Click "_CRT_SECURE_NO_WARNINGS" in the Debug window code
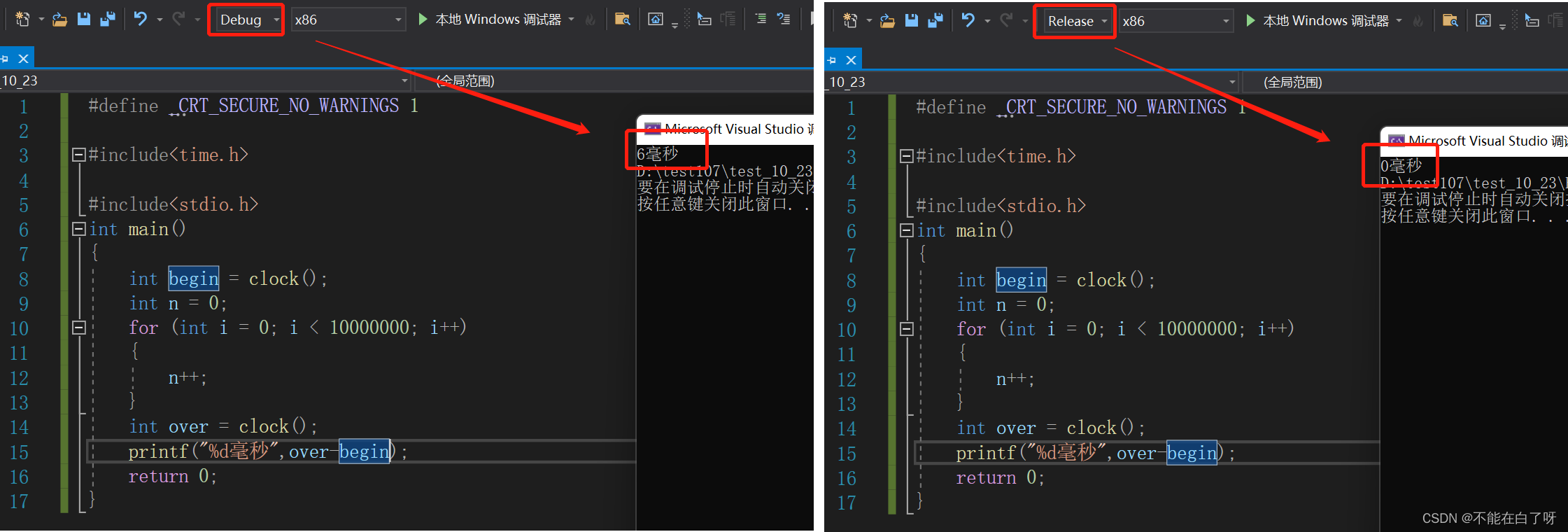Viewport: 1568px width, 532px height. [285, 106]
